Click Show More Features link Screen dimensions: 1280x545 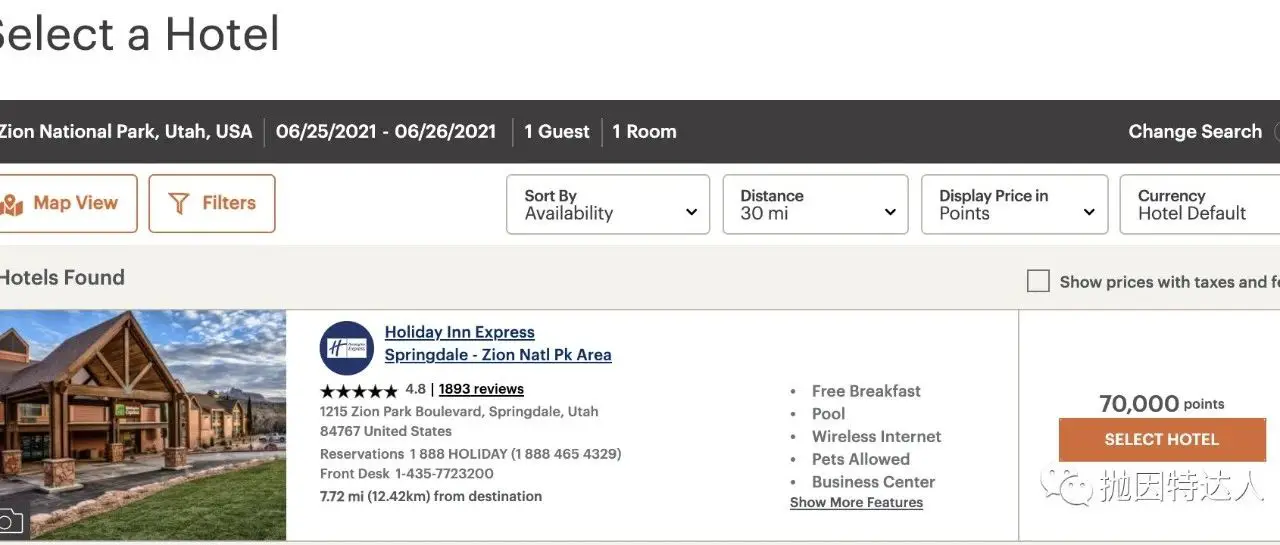tap(856, 503)
